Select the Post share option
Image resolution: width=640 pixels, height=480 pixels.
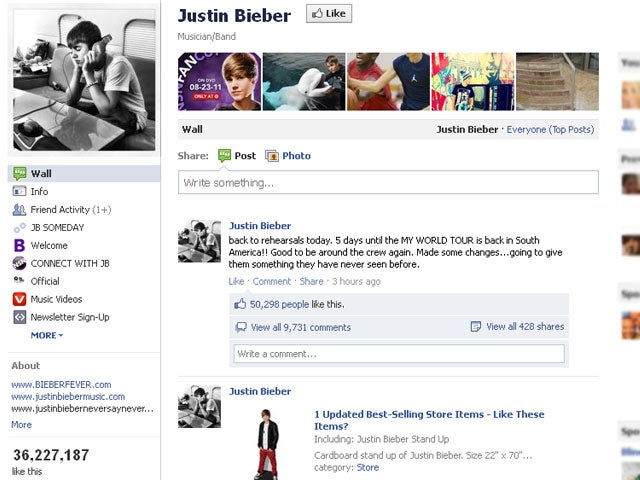(x=237, y=156)
